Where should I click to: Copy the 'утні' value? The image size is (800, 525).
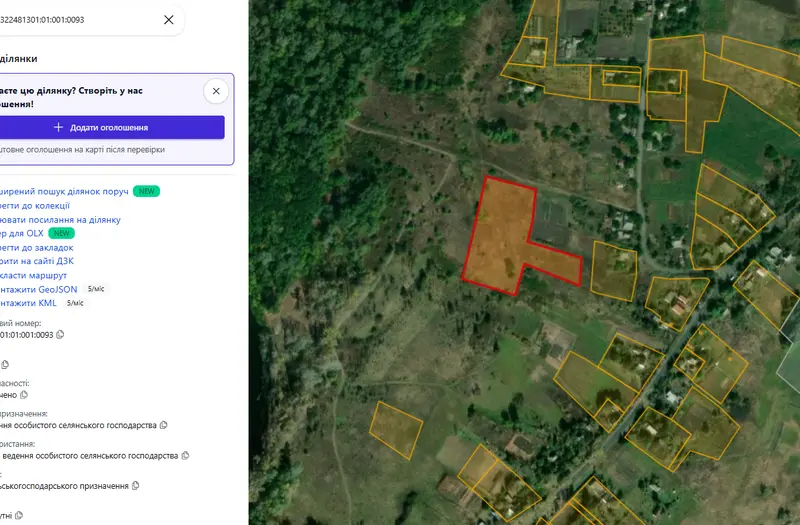pyautogui.click(x=19, y=515)
